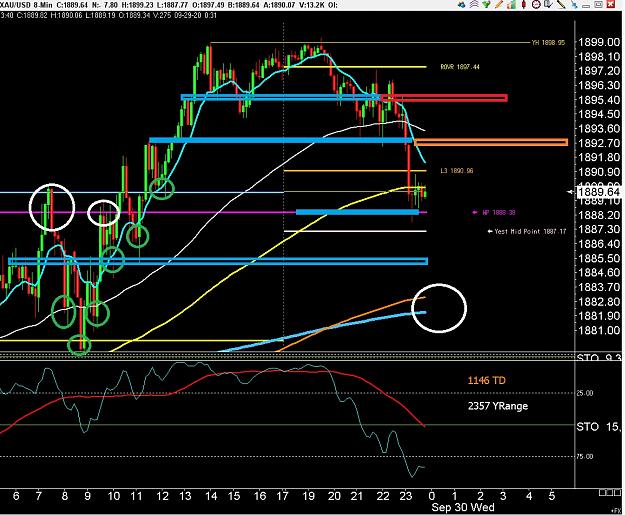This screenshot has height=515, width=625.
Task: Click the 23 hour mark on time axis
Action: (x=405, y=496)
